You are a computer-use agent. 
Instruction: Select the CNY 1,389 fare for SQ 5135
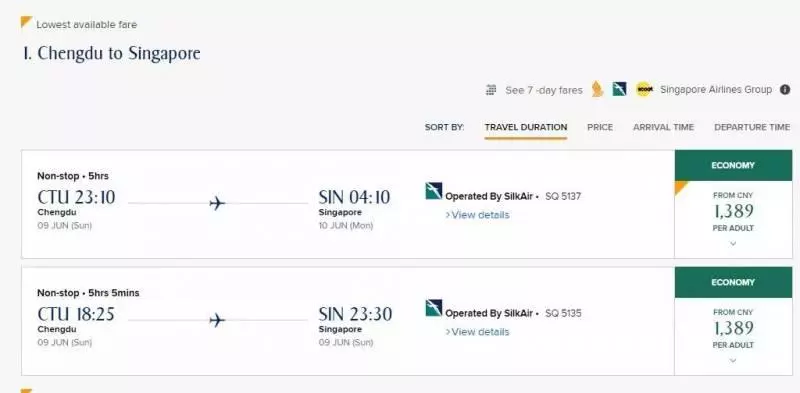[733, 328]
